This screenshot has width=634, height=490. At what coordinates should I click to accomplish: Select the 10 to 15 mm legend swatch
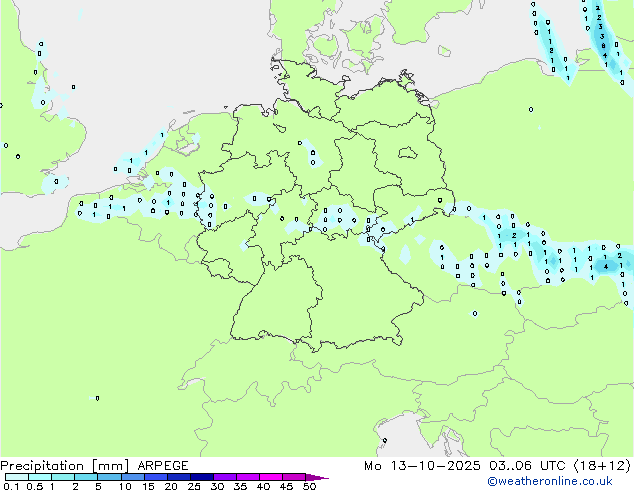pyautogui.click(x=133, y=477)
